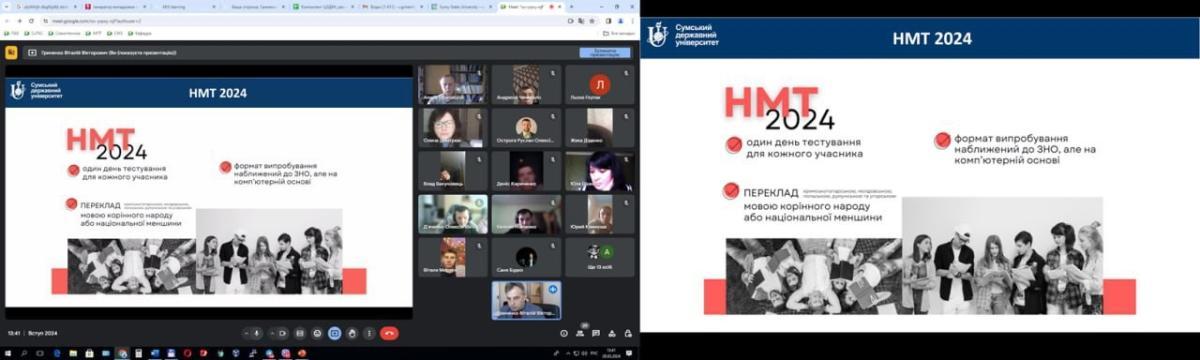Toggle captions in the Meet toolbar

[x=300, y=333]
